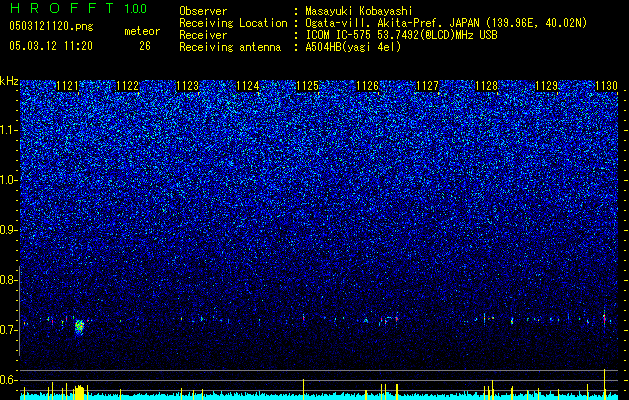Click the 1124 time marker
The width and height of the screenshot is (629, 400).
(x=248, y=86)
